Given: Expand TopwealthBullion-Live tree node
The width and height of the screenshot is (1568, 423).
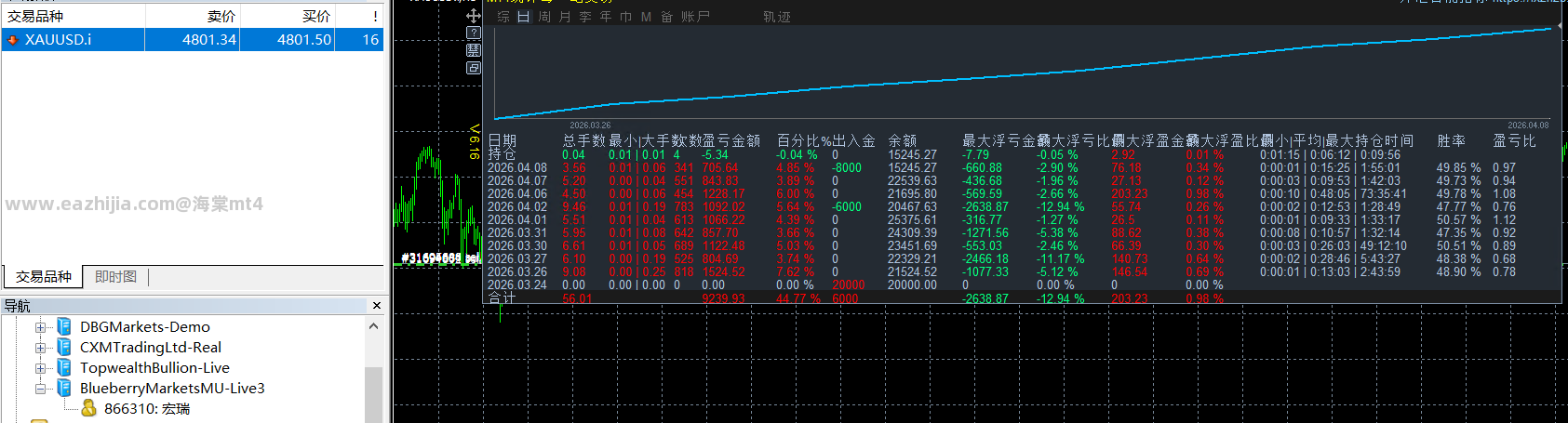Looking at the screenshot, I should (40, 368).
